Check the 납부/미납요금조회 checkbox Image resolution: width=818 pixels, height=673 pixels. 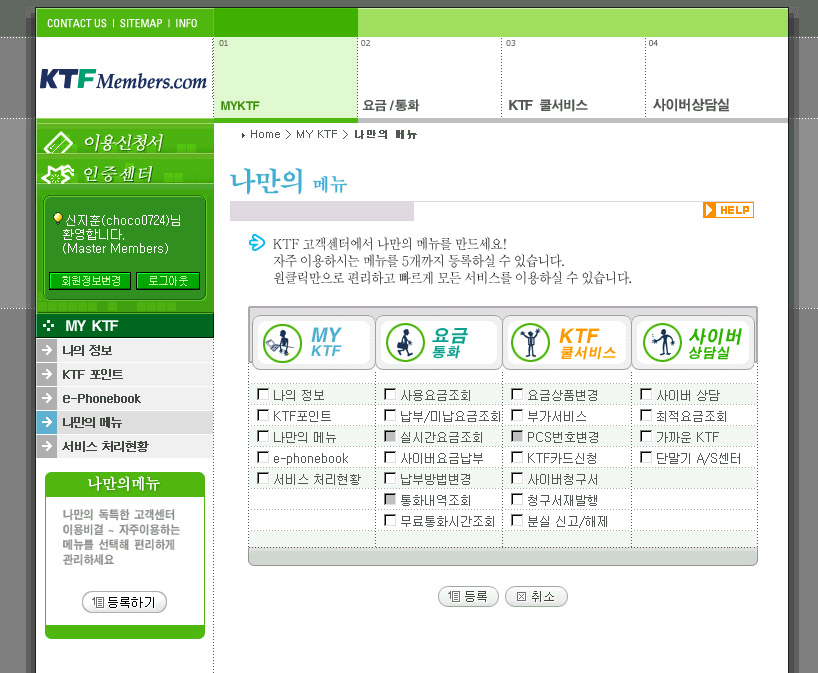pos(390,415)
